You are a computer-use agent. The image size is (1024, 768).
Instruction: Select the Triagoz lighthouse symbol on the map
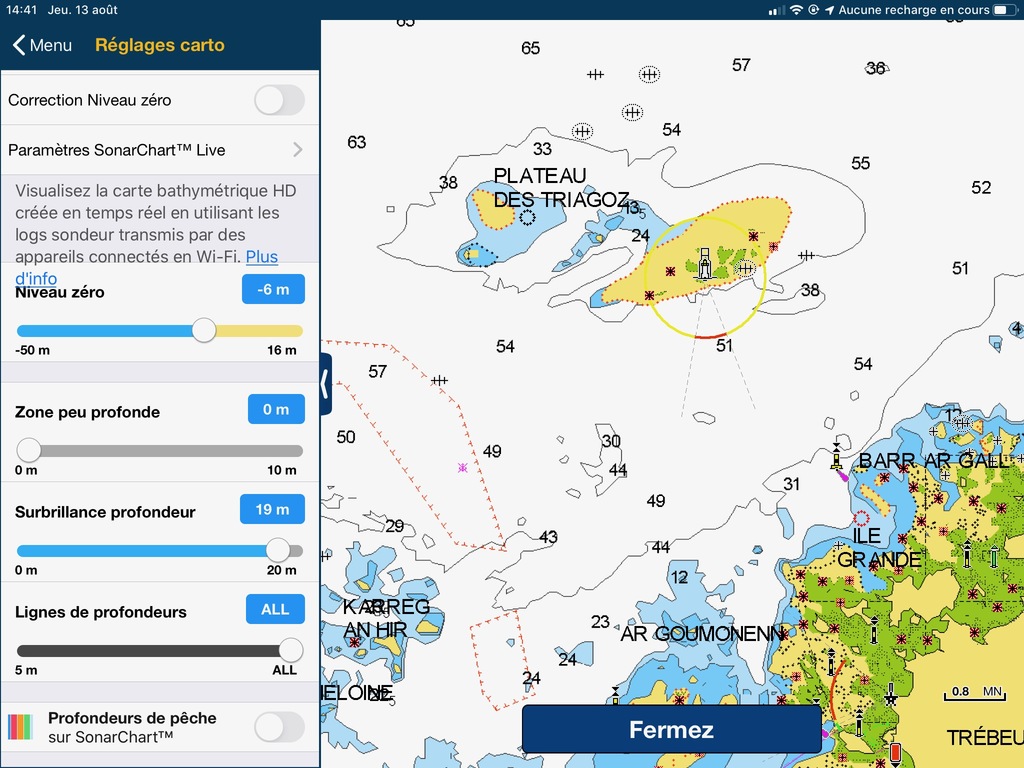(x=705, y=263)
